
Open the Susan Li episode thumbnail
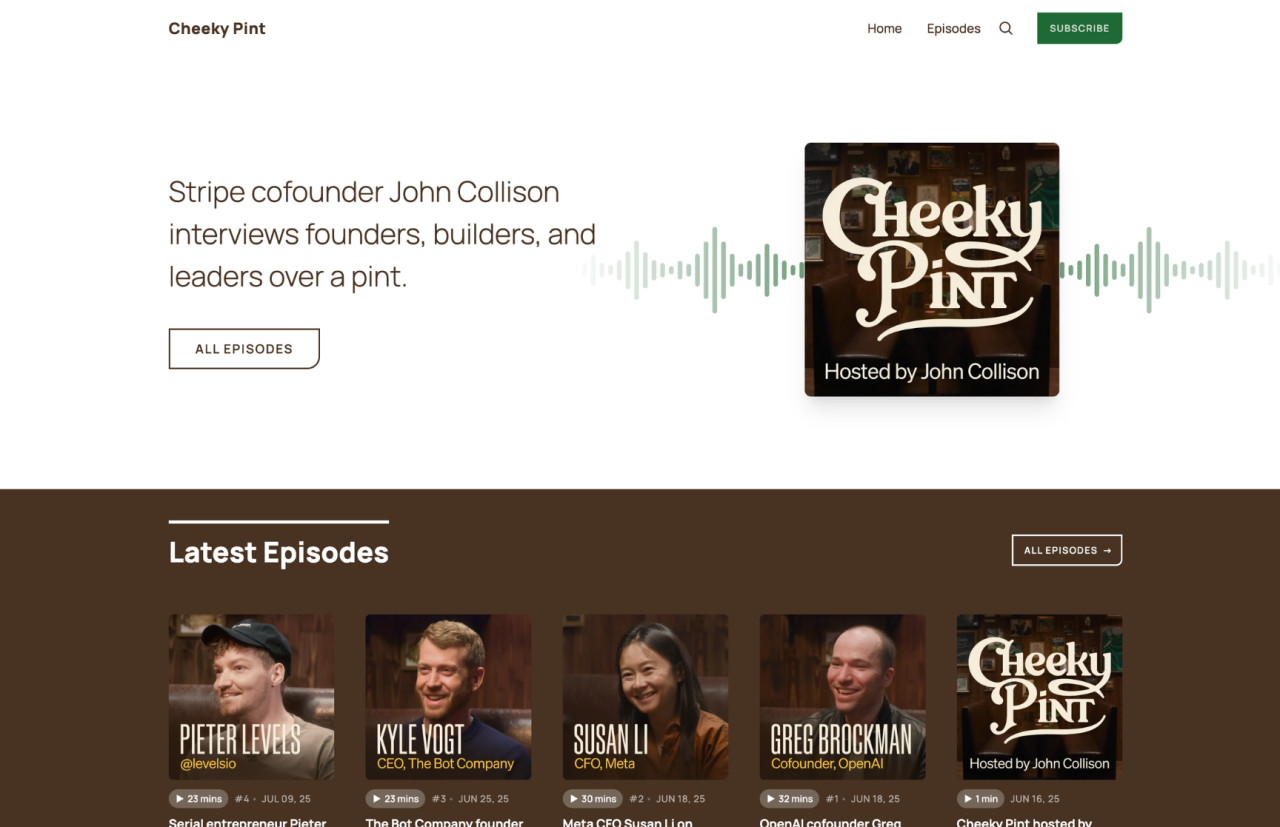coord(646,697)
